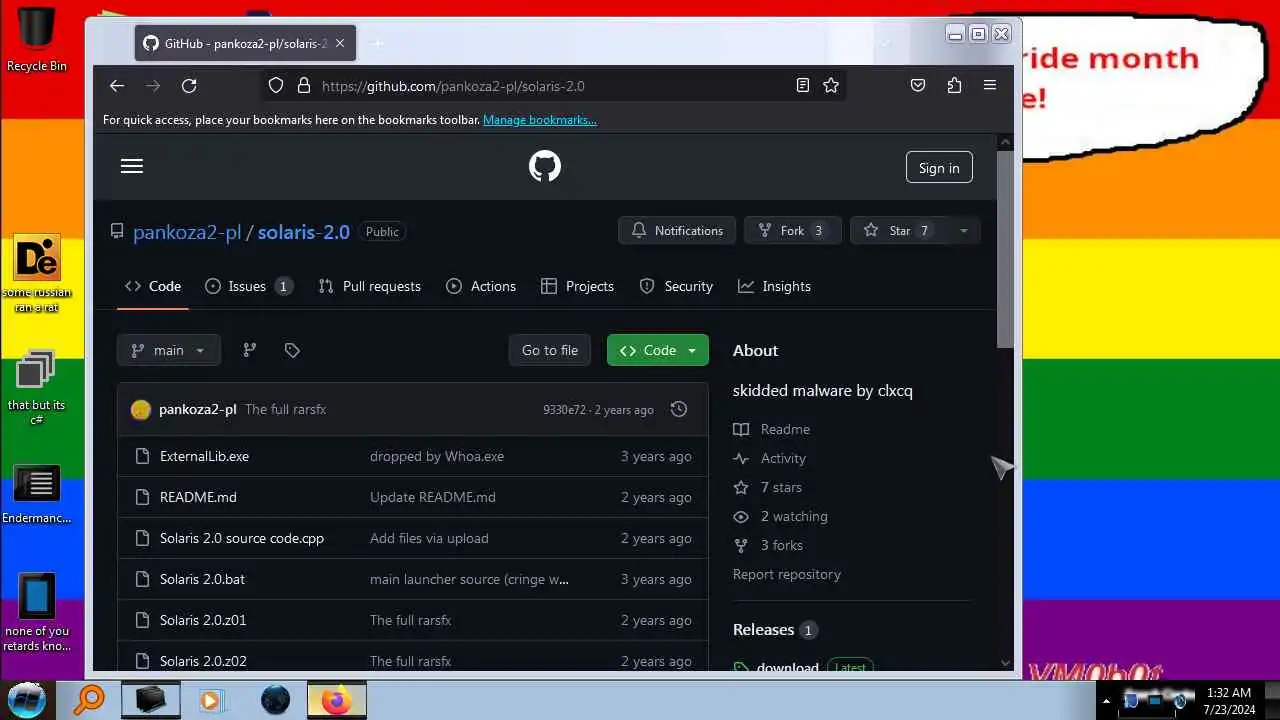The width and height of the screenshot is (1280, 720).
Task: Click the Go to file button
Action: [x=550, y=350]
